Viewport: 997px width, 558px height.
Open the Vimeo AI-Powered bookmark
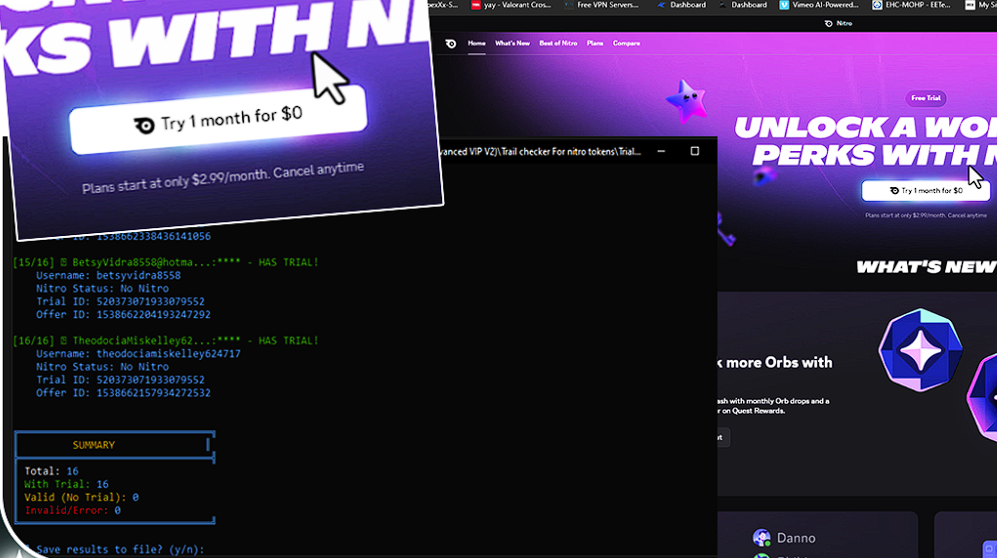[x=819, y=5]
